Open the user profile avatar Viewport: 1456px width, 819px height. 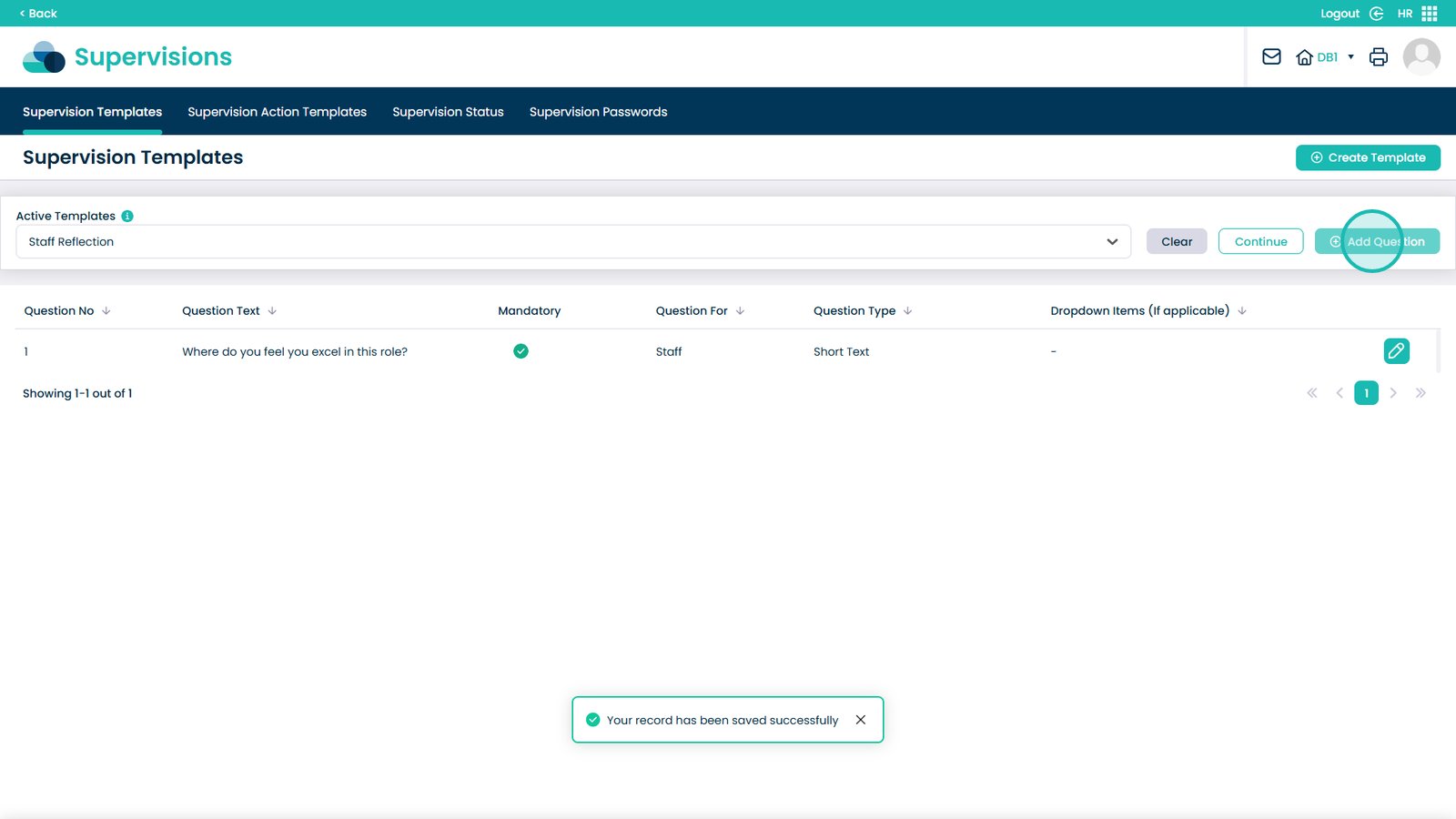pyautogui.click(x=1421, y=56)
